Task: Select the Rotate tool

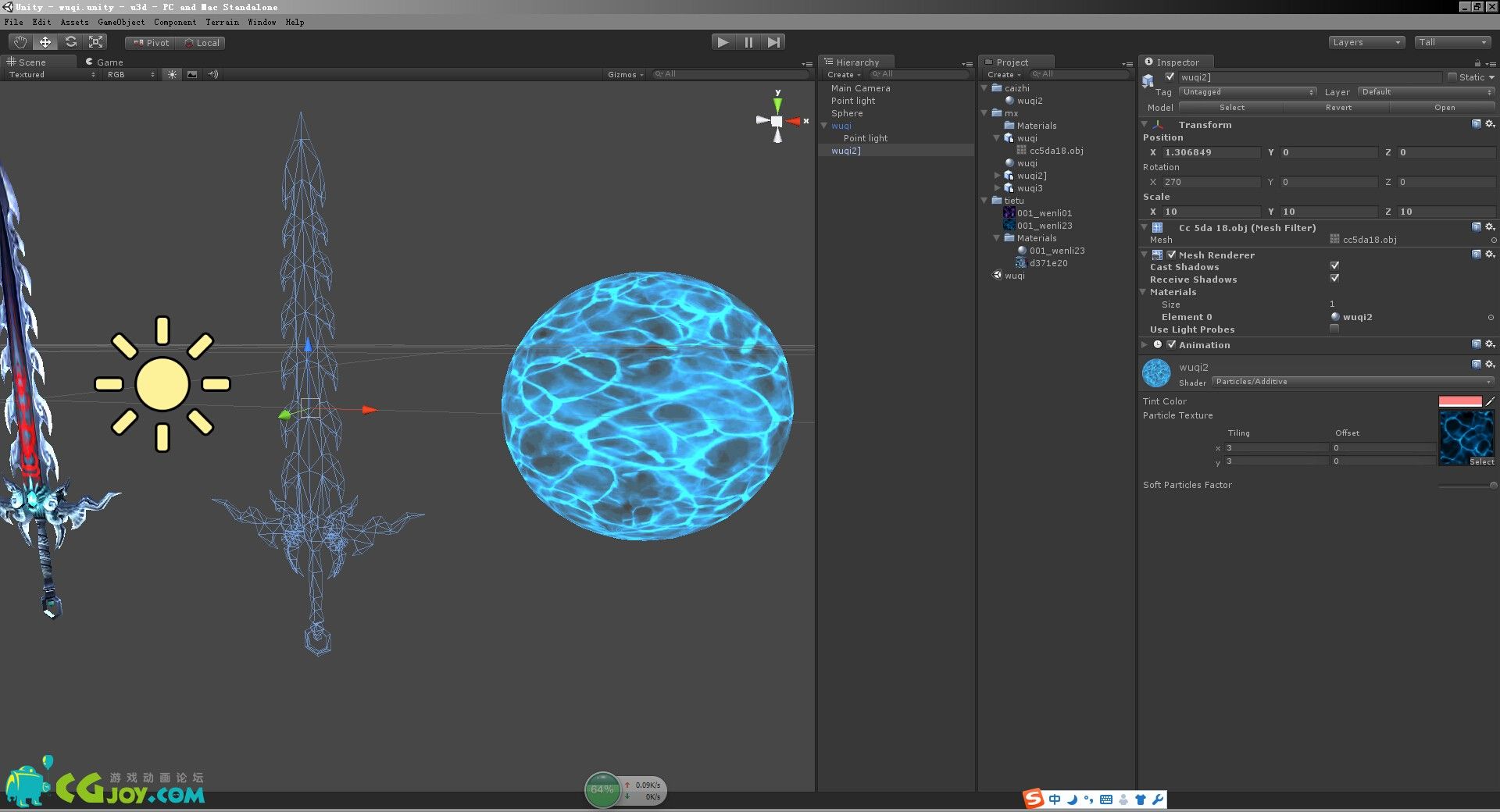Action: [x=70, y=42]
